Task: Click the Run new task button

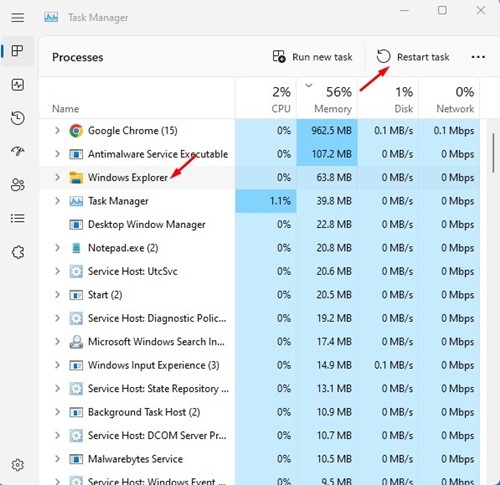Action: (x=312, y=57)
